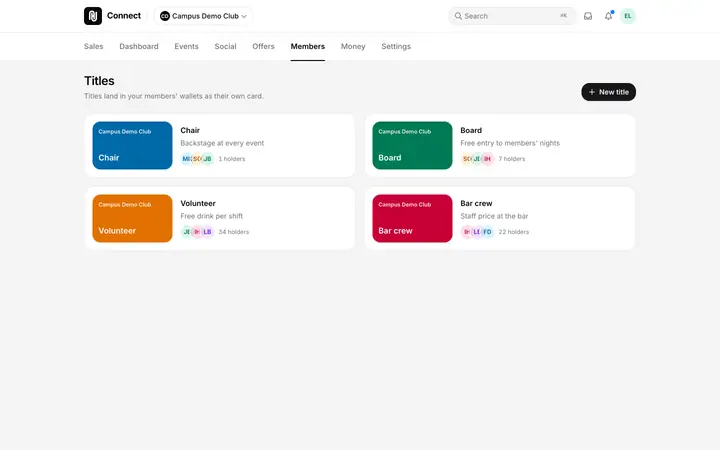Click 'Backstage at every event' description
Viewport: 720px width, 450px height.
222,143
